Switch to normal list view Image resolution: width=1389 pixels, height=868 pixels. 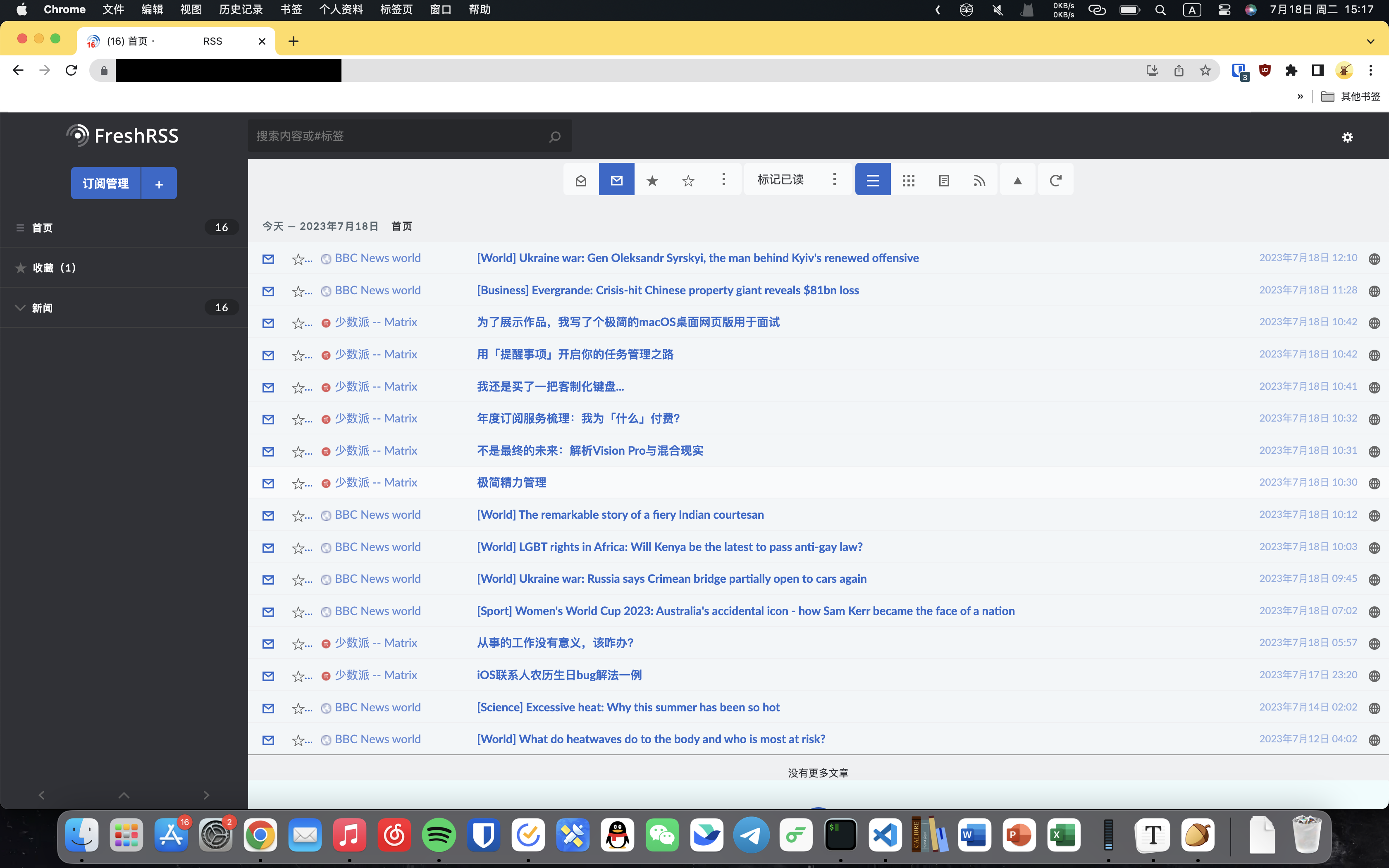pyautogui.click(x=873, y=180)
